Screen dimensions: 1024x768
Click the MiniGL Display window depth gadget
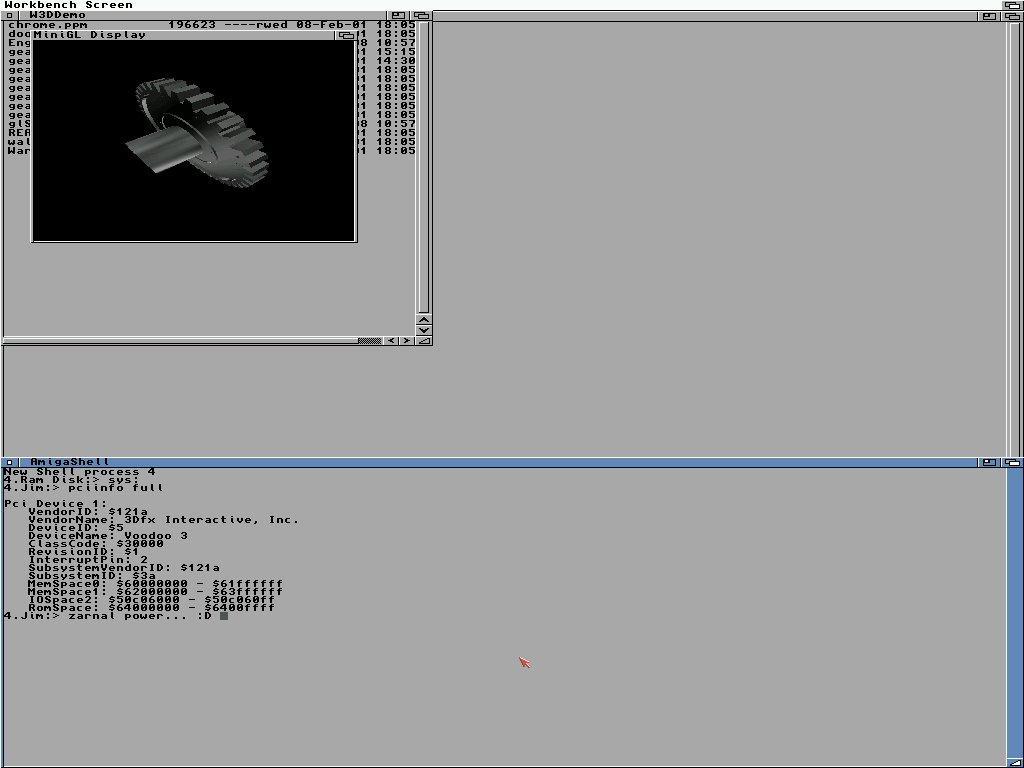pos(347,35)
